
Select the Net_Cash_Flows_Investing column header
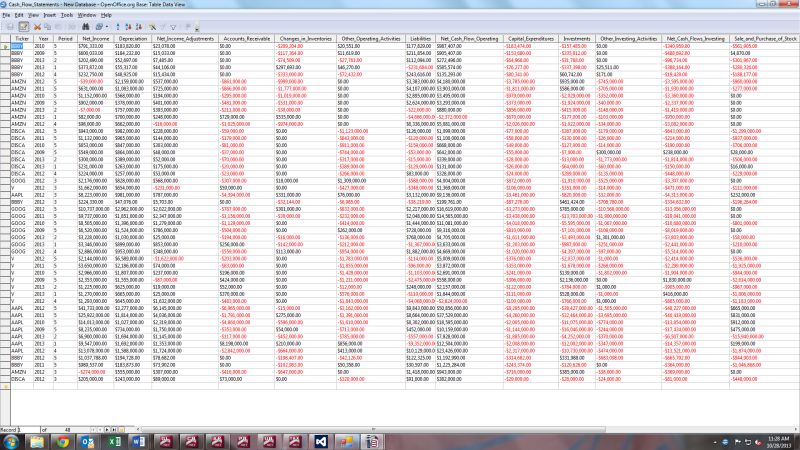pyautogui.click(x=696, y=39)
